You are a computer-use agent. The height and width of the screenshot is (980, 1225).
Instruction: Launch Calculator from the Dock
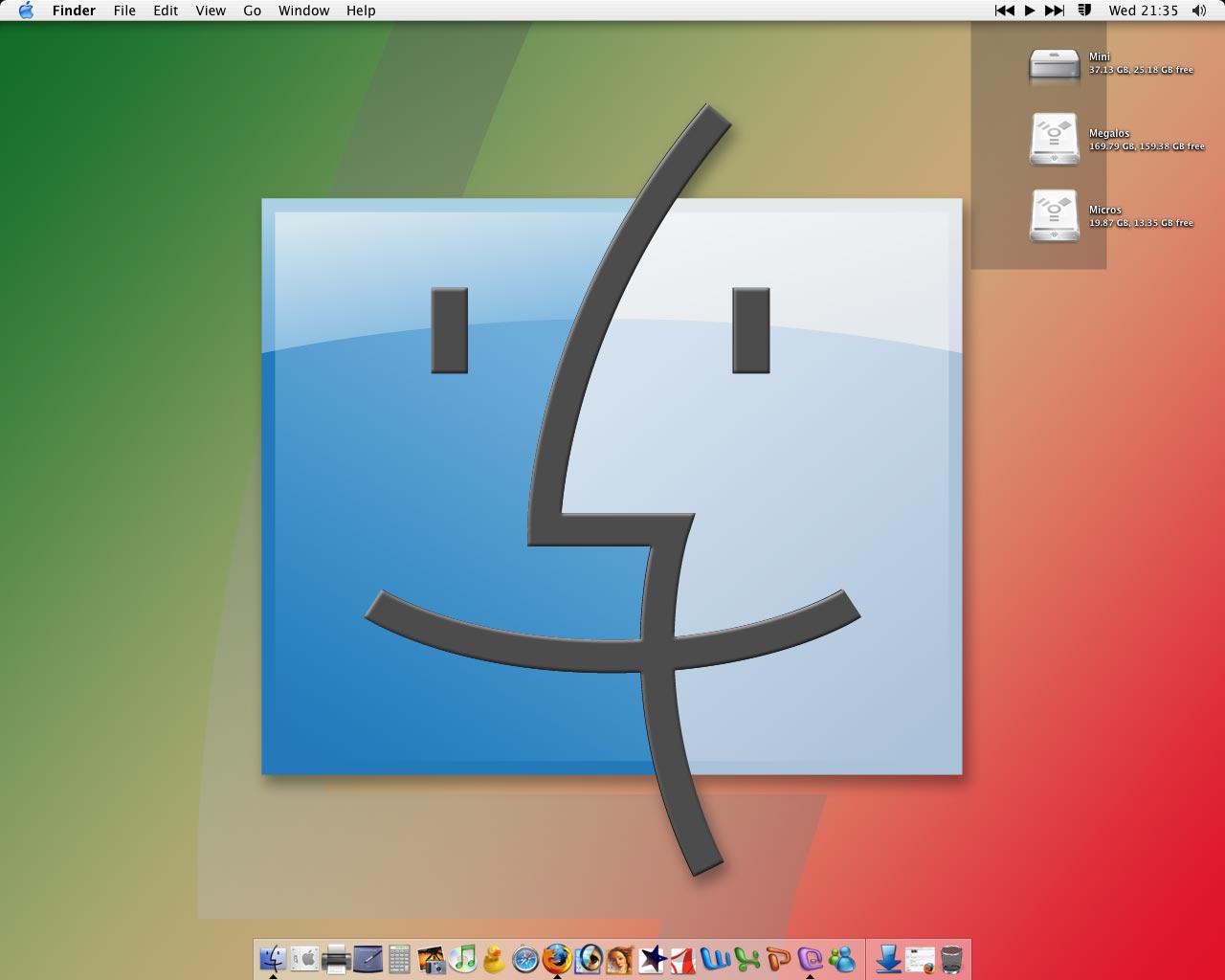400,958
